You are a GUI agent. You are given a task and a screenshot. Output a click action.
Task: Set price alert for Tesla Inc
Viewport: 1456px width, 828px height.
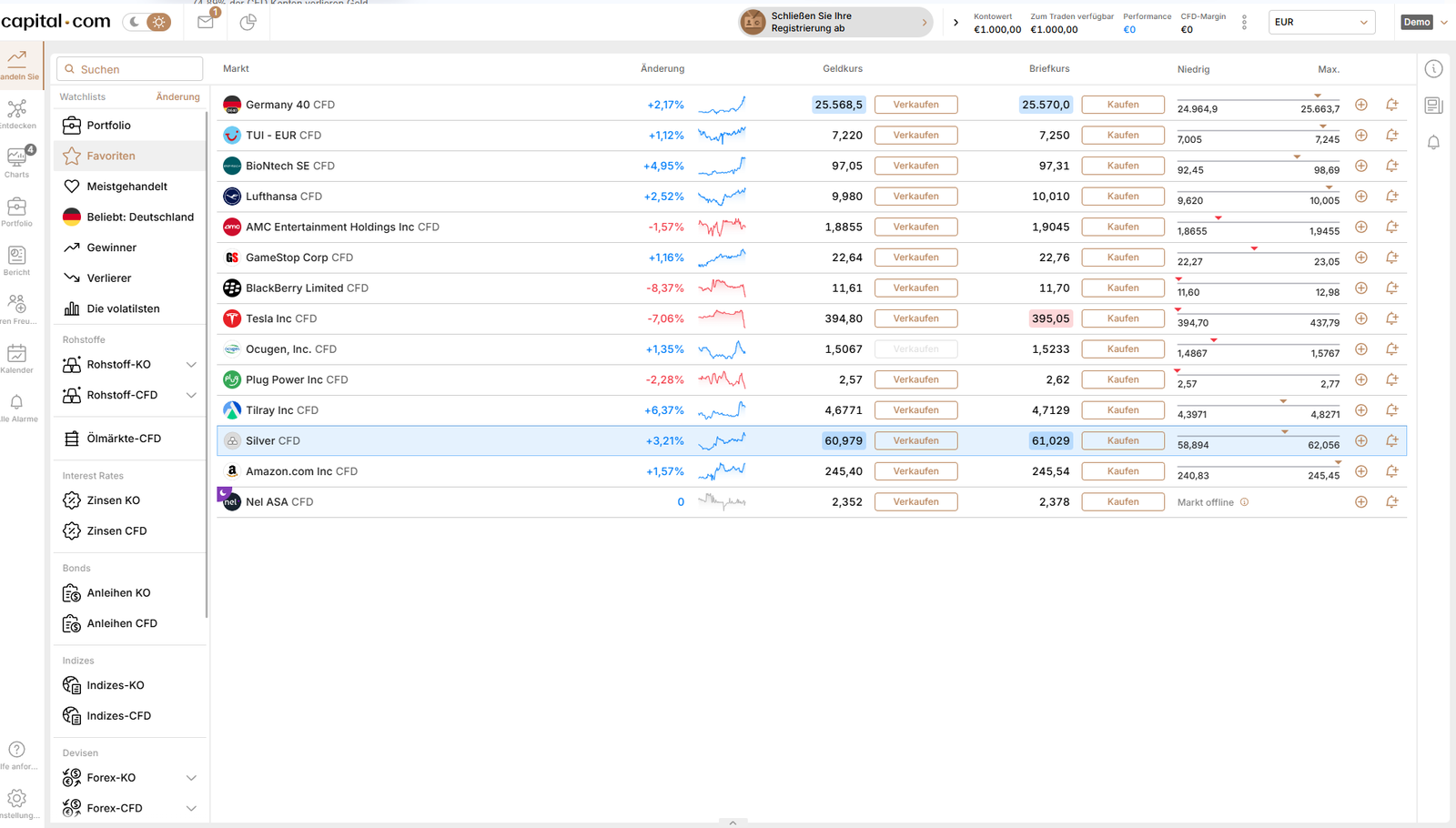tap(1392, 318)
